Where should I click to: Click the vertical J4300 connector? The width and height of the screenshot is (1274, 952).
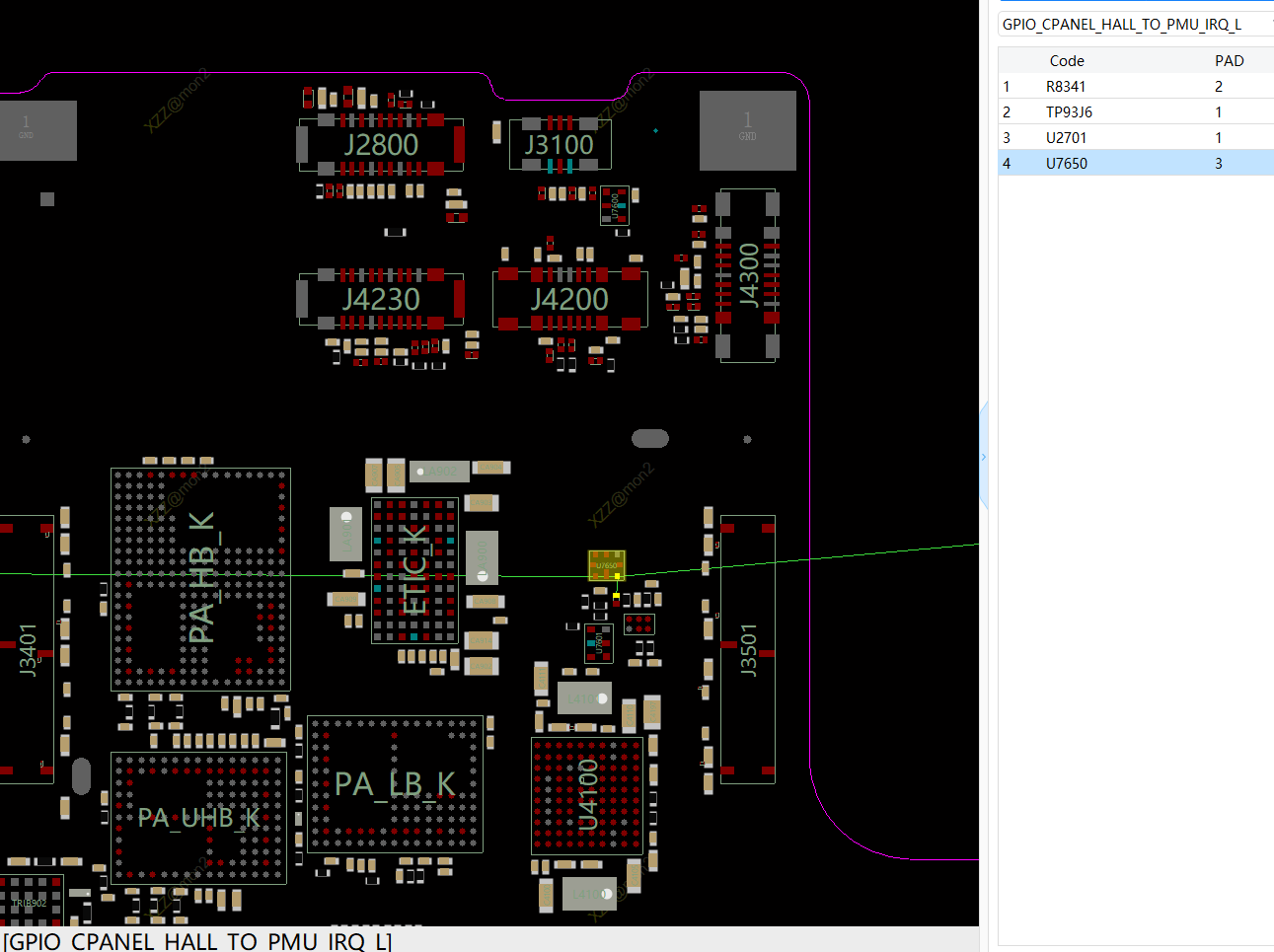pyautogui.click(x=748, y=275)
